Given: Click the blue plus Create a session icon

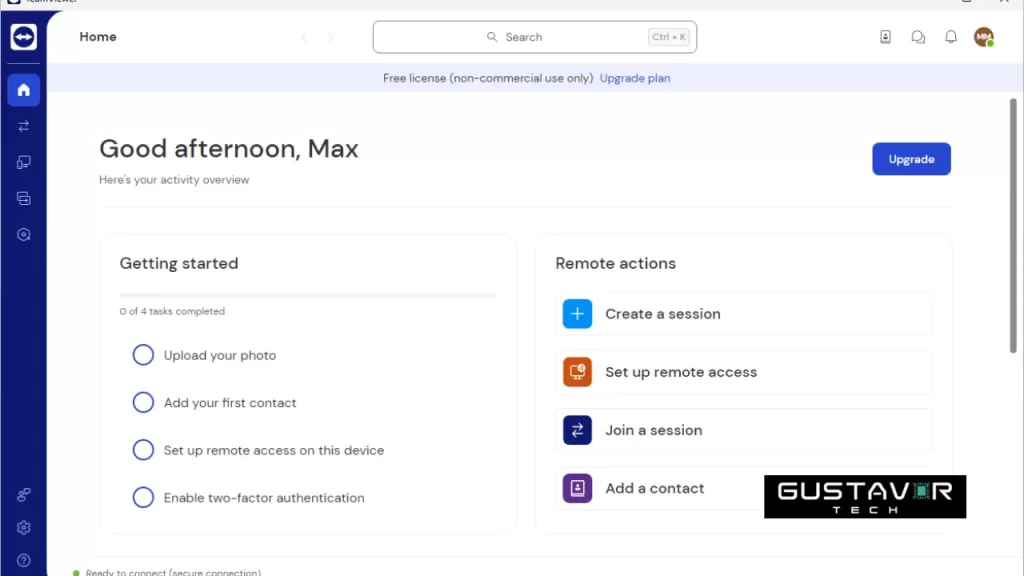Looking at the screenshot, I should click(577, 314).
